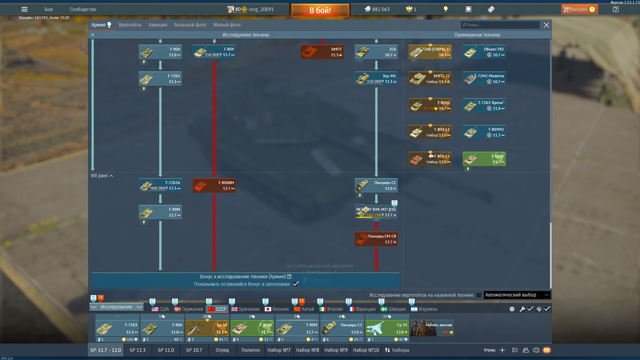
Task: Select the Германия nation tab
Action: (188, 309)
